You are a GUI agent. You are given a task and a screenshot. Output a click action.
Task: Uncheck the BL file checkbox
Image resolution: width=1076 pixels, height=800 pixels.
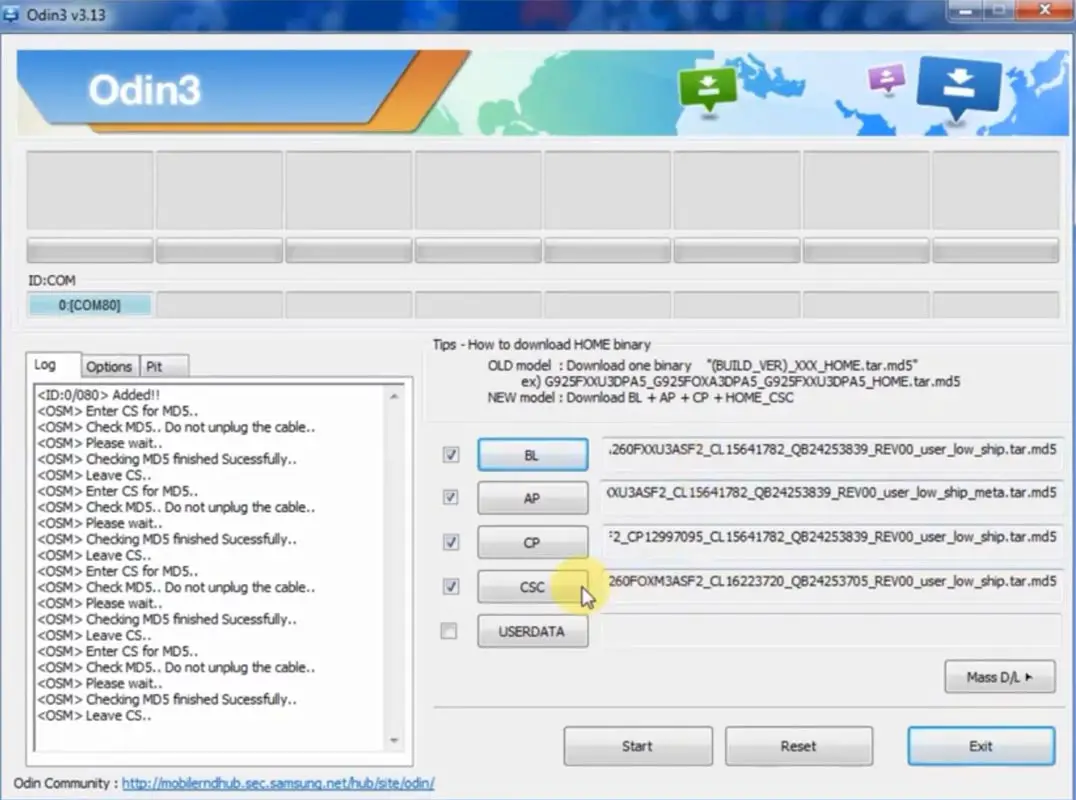tap(451, 454)
